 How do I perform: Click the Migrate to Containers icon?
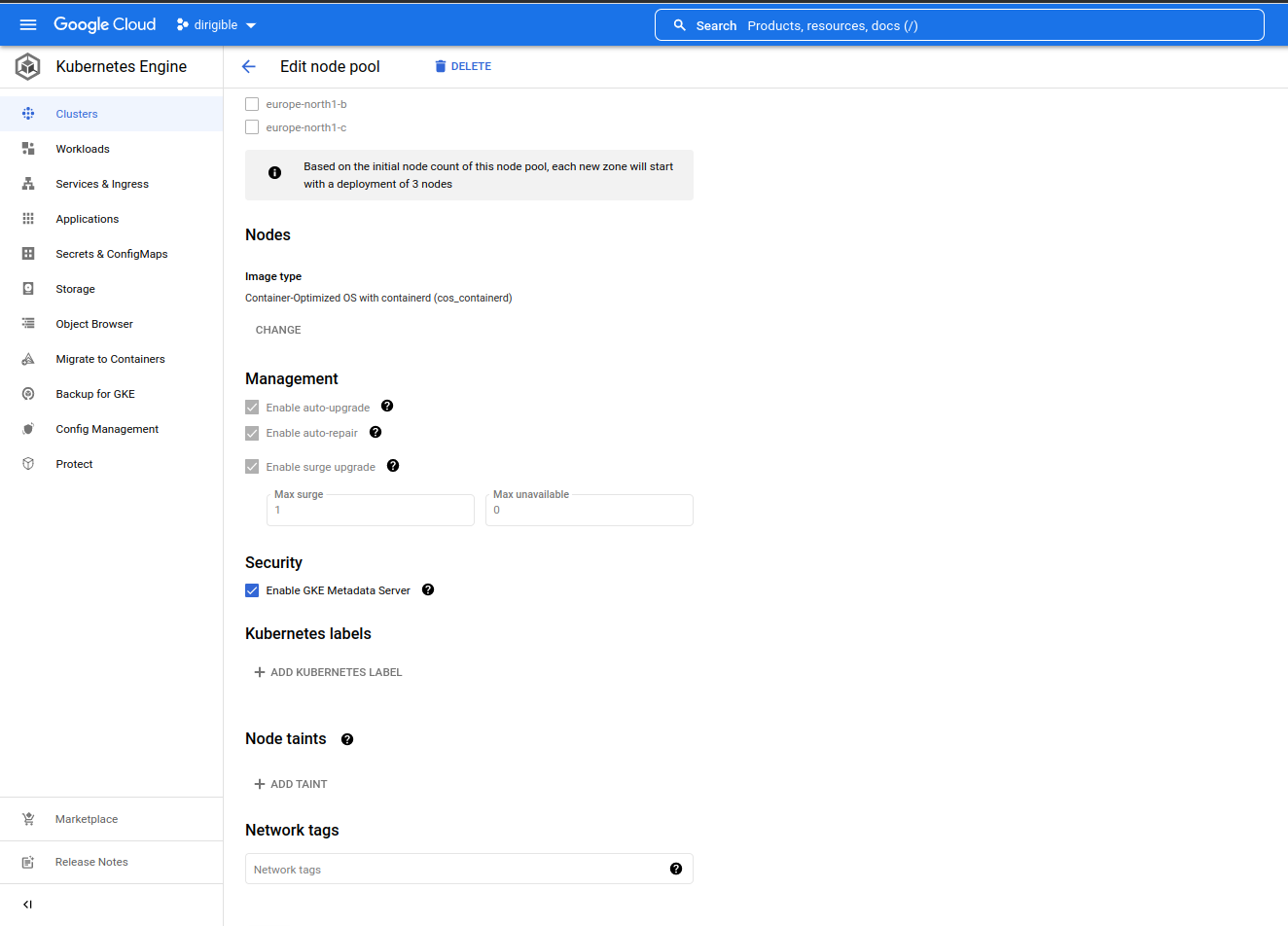click(x=28, y=359)
